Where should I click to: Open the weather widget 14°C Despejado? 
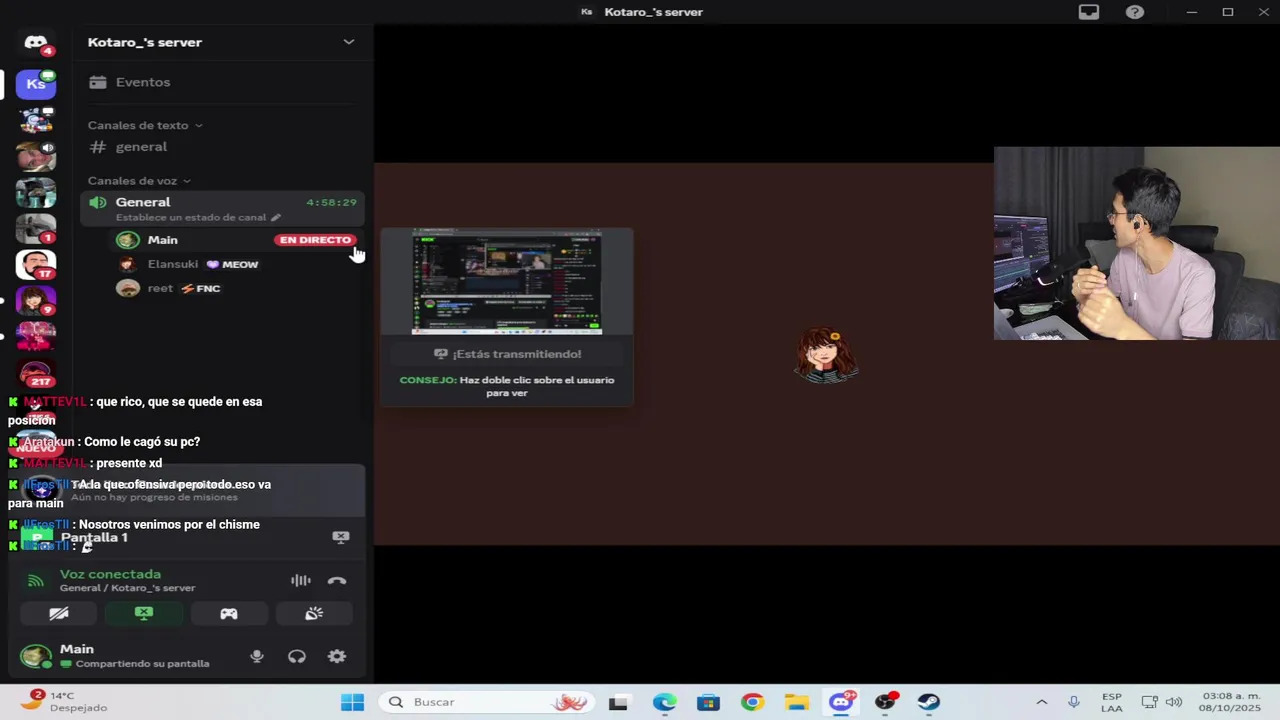tap(64, 701)
